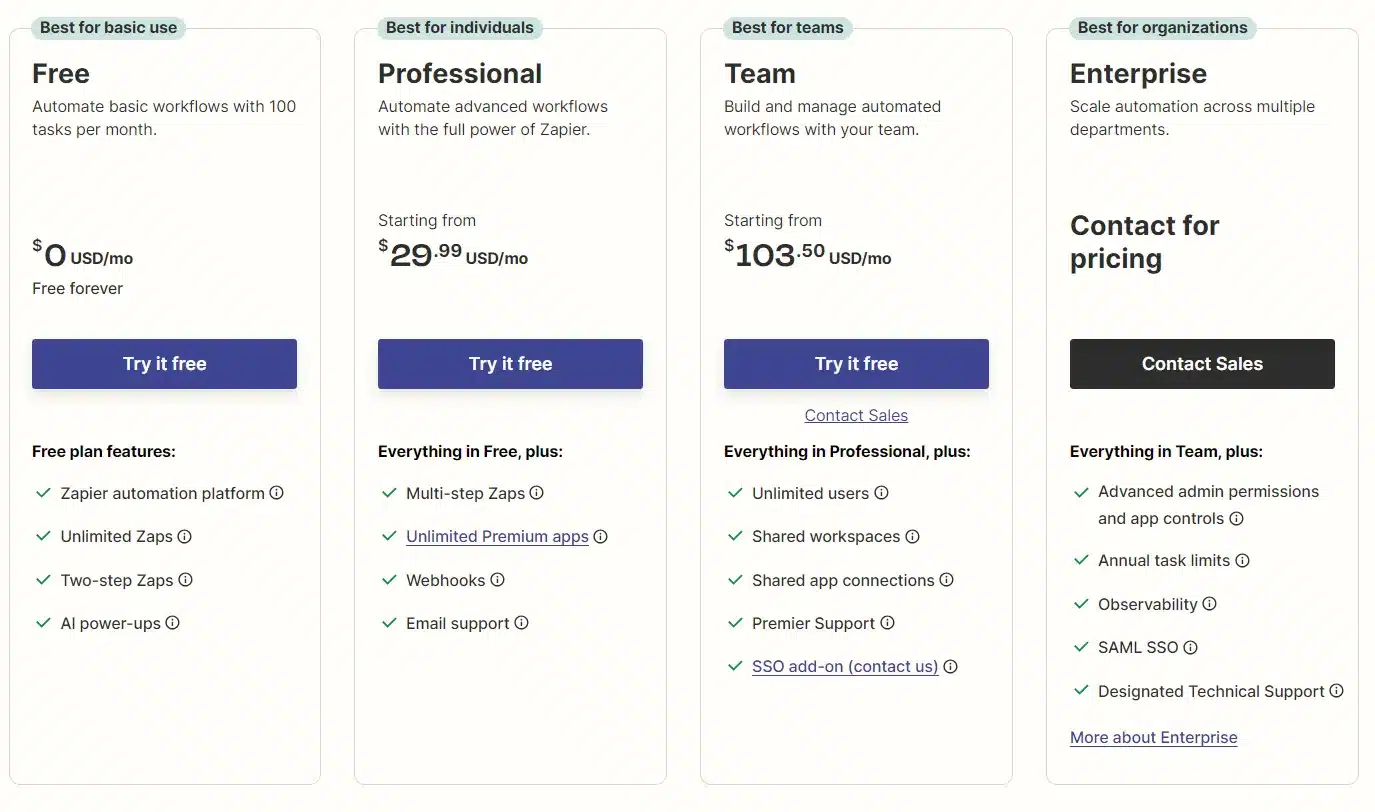This screenshot has height=812, width=1375.
Task: Click the info icon beside Premier Support
Action: [887, 623]
